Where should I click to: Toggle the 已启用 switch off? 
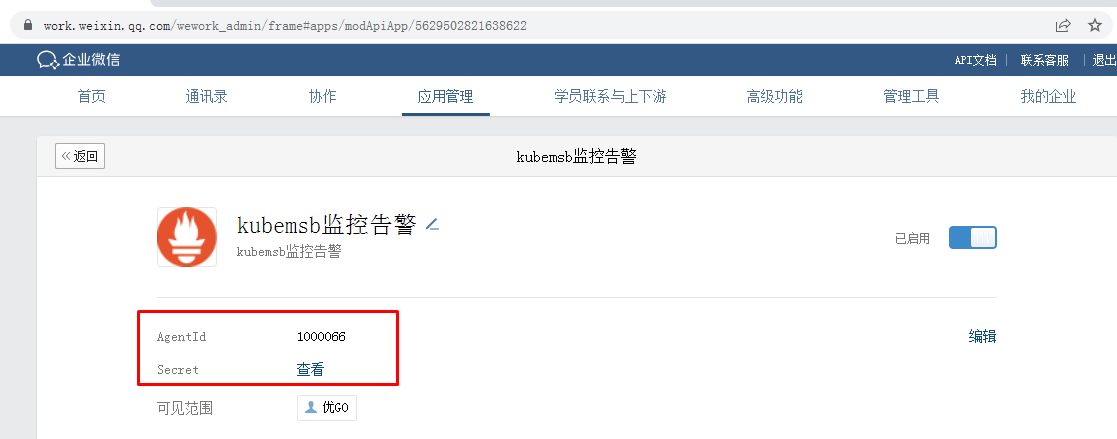click(x=972, y=238)
